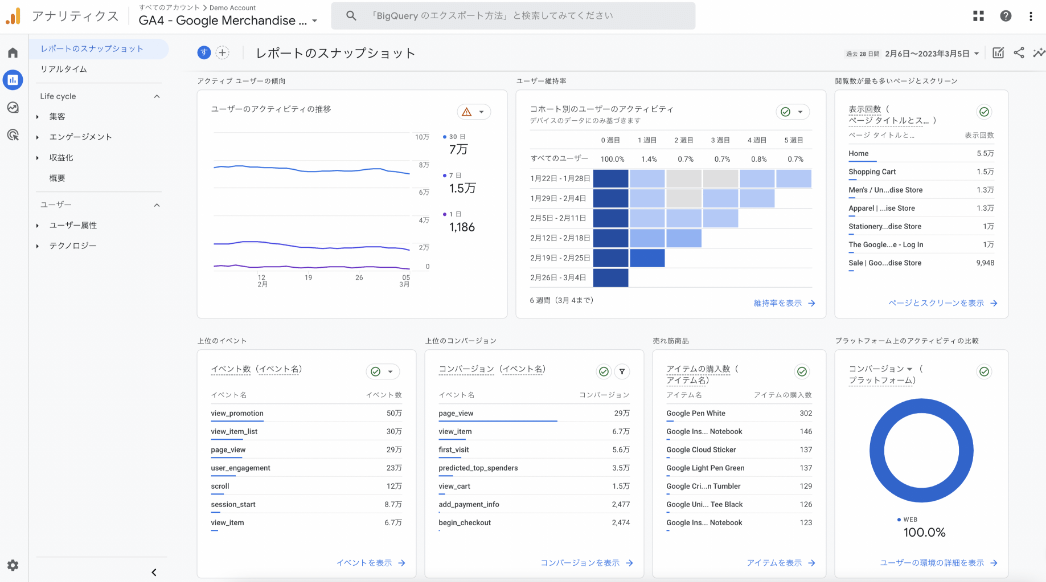Screen dimensions: 1046x582
Task: Open the three-dot more options menu
Action: click(x=1031, y=16)
